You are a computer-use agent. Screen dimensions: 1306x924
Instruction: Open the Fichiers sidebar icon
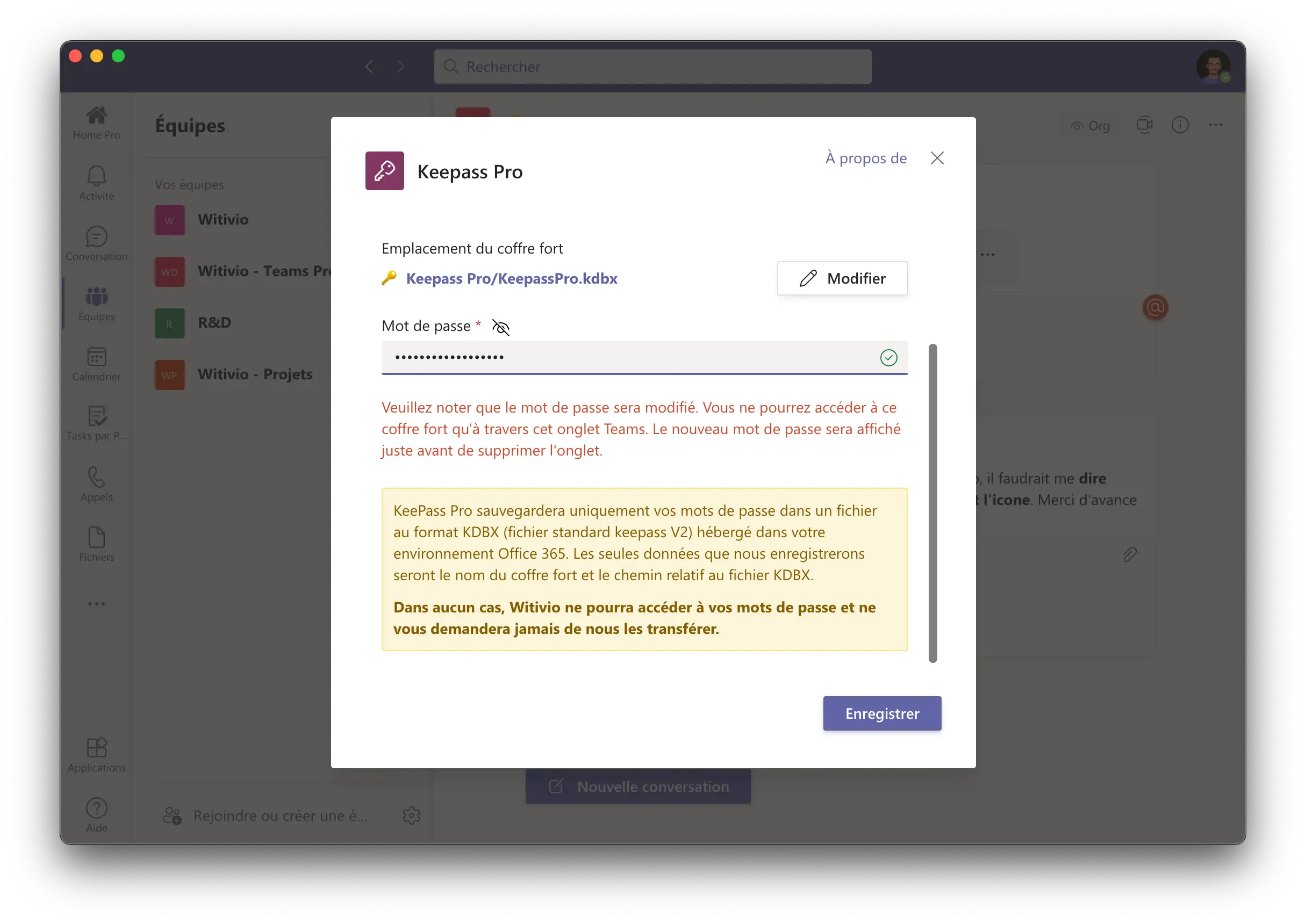[x=96, y=545]
